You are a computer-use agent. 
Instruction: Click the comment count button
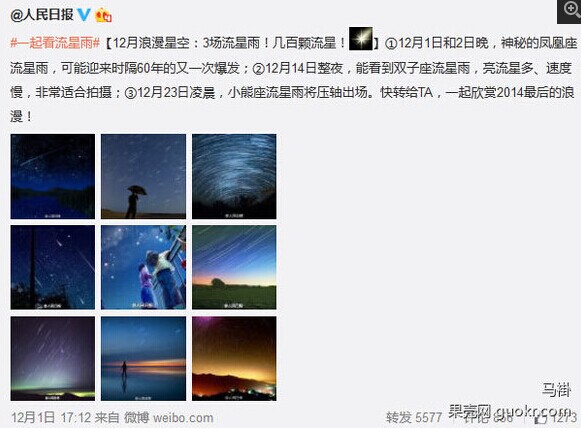click(488, 418)
